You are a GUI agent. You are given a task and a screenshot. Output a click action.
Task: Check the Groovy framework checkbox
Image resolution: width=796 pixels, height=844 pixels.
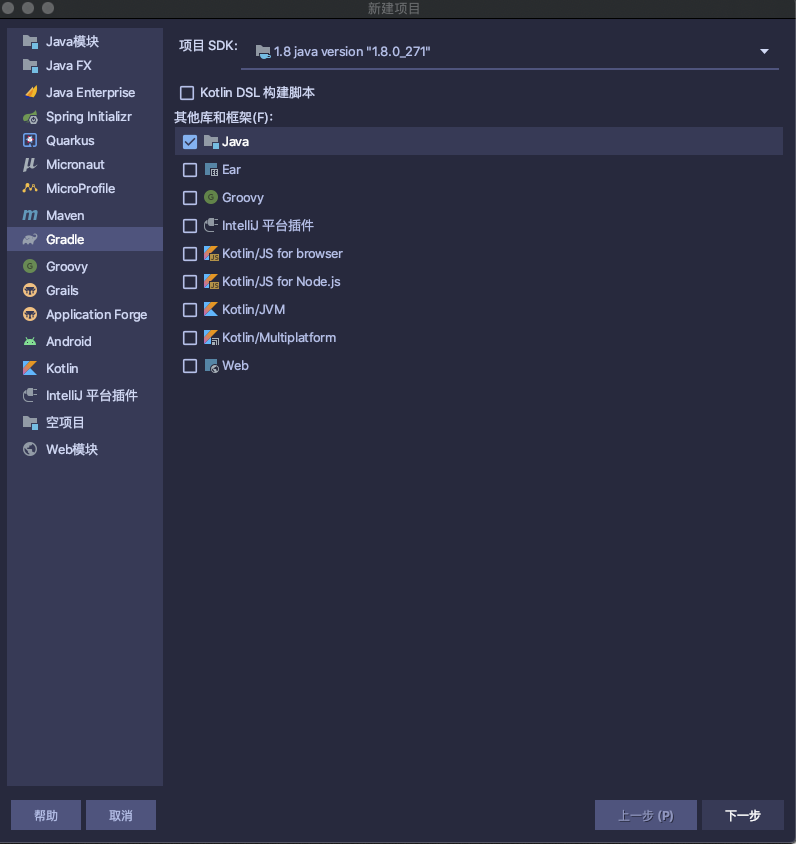tap(190, 198)
